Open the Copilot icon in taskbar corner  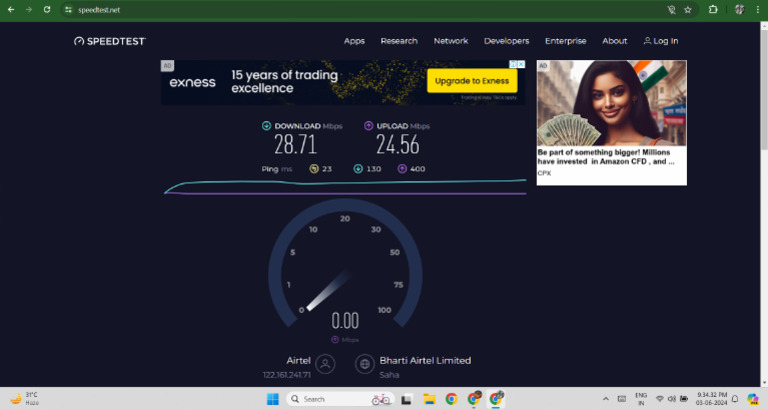click(752, 399)
